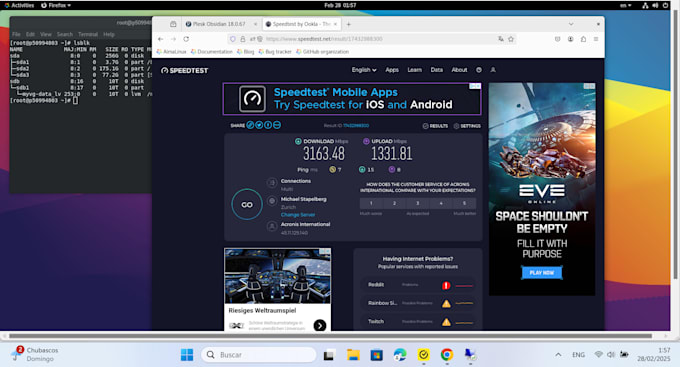Open the more share options icon

pyautogui.click(x=277, y=125)
